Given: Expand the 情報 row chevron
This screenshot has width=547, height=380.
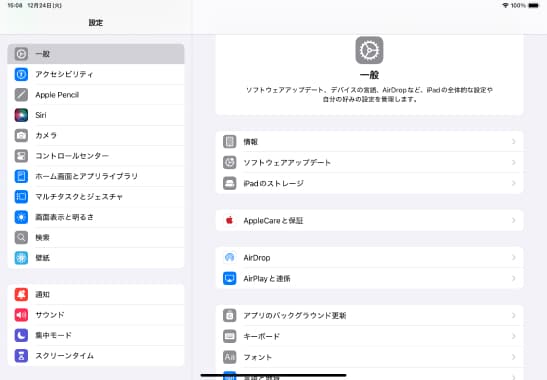Looking at the screenshot, I should [x=514, y=142].
